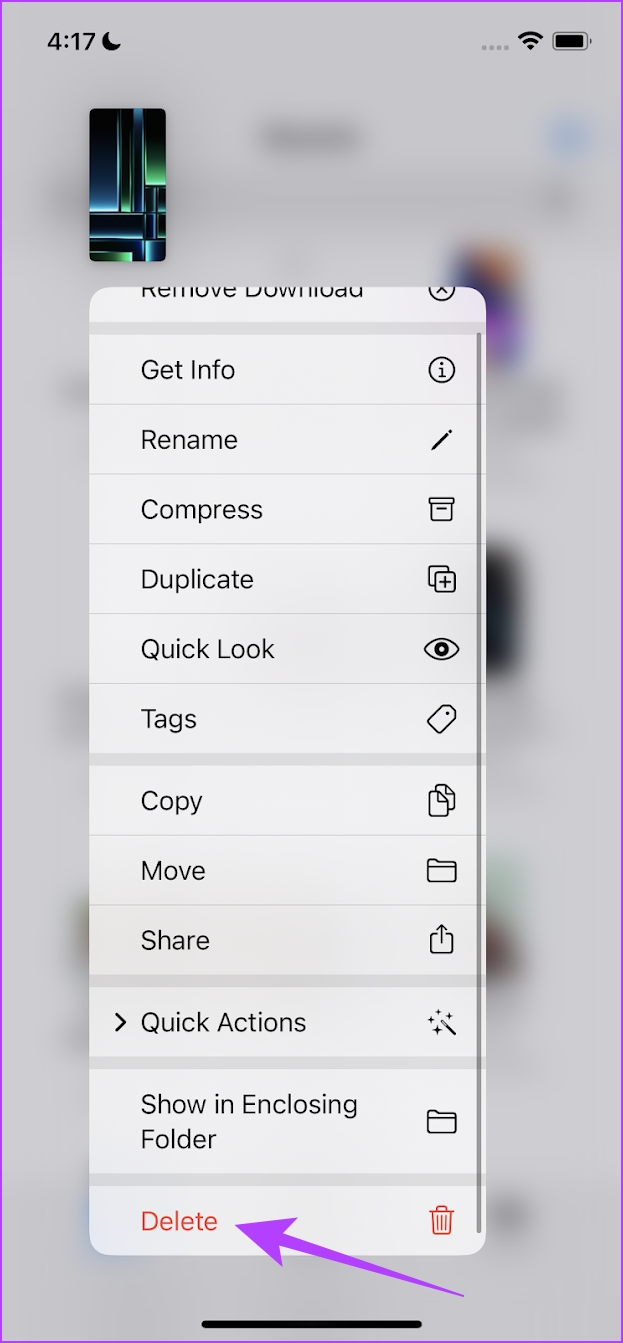Tap the Share upload-arrow icon
Screen dimensions: 623x1343
point(441,940)
